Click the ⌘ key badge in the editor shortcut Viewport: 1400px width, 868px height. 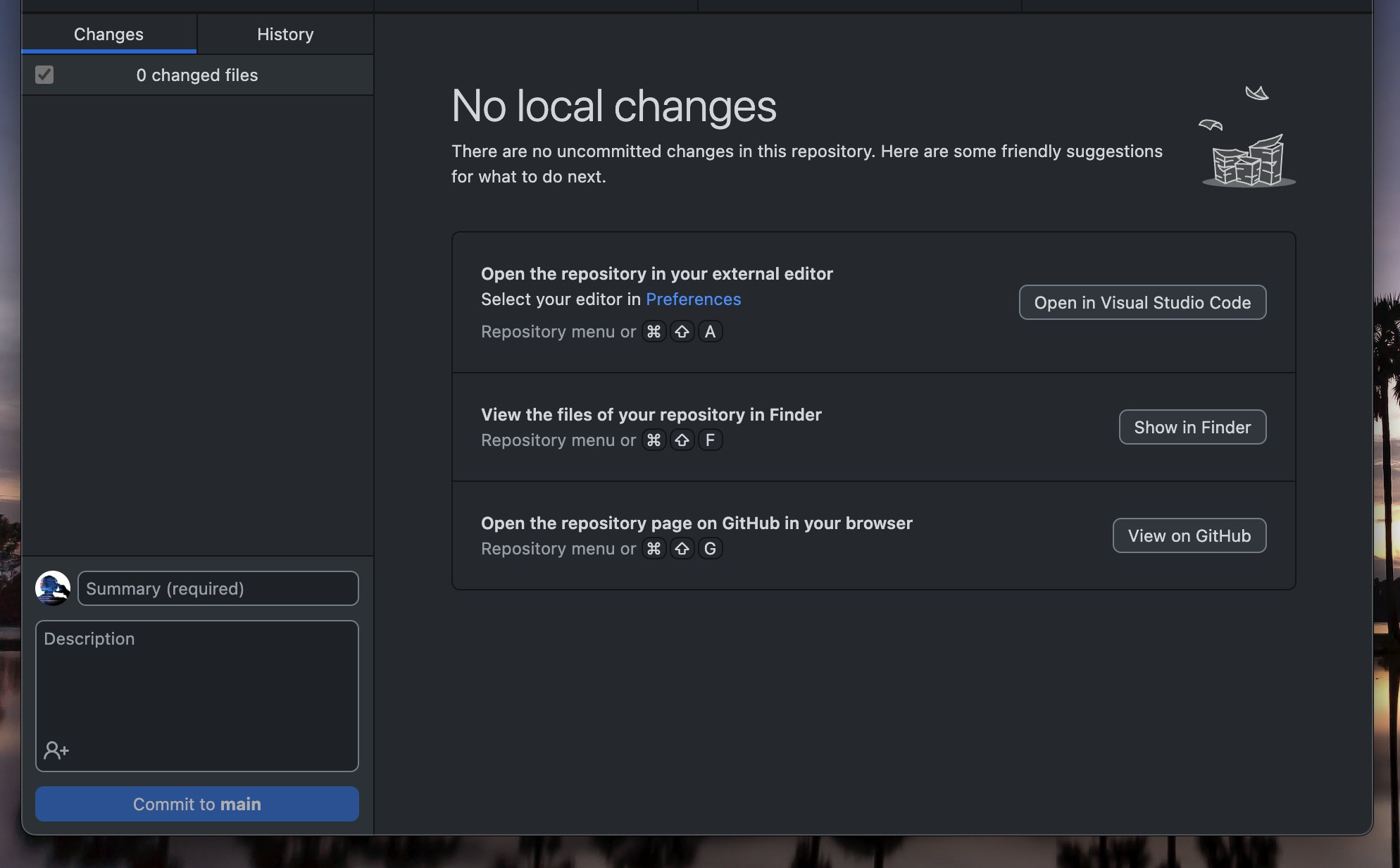pyautogui.click(x=654, y=331)
